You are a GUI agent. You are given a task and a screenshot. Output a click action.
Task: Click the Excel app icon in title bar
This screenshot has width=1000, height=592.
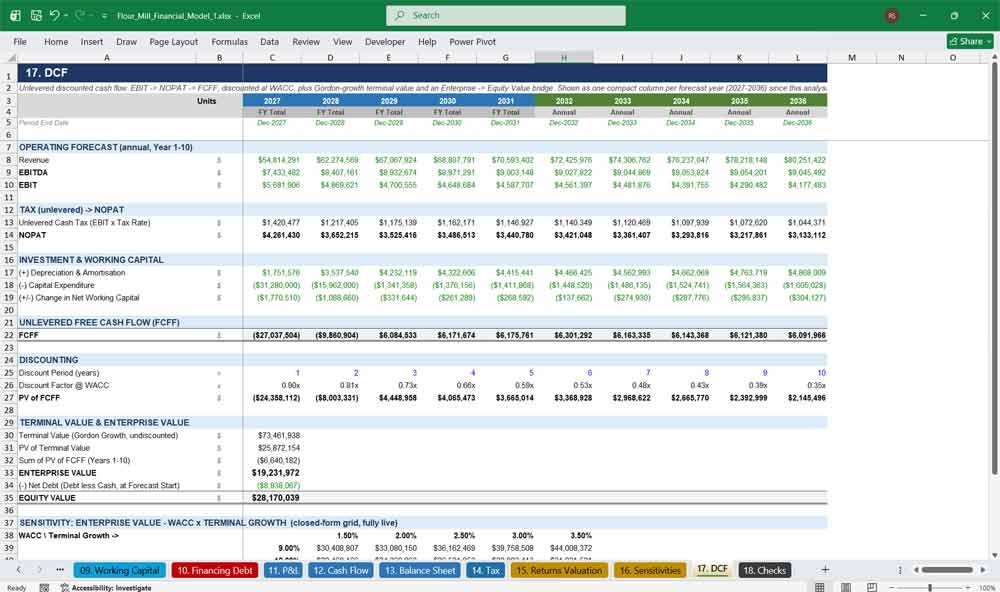point(15,15)
